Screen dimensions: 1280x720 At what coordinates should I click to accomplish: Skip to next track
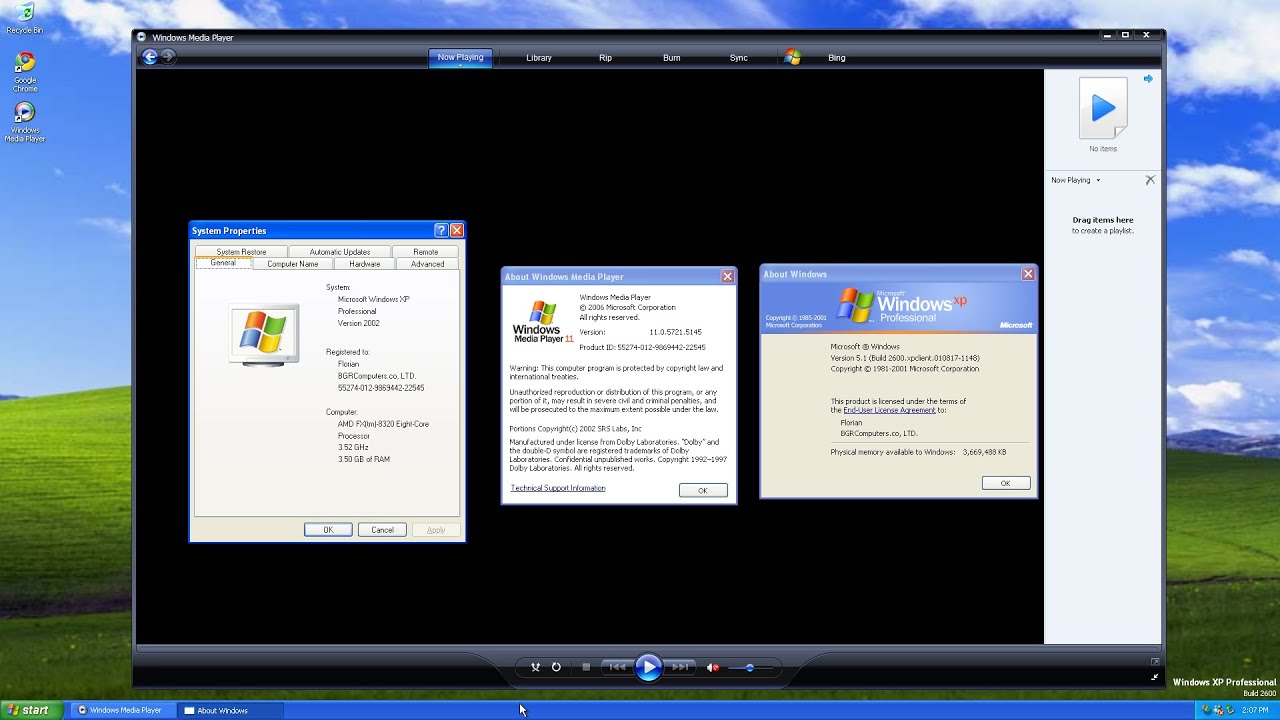[680, 667]
